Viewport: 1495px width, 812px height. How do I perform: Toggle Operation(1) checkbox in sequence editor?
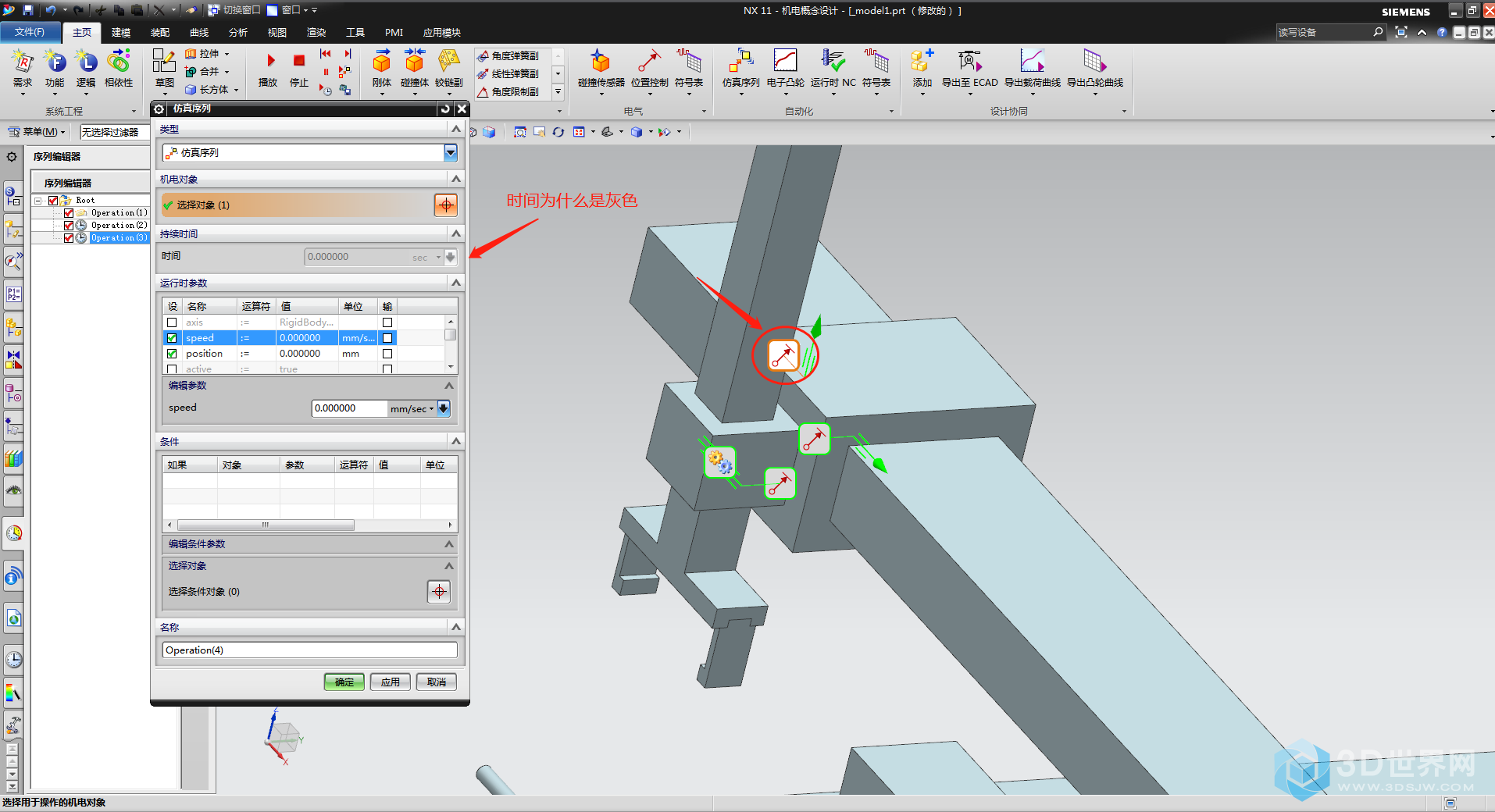pos(69,213)
